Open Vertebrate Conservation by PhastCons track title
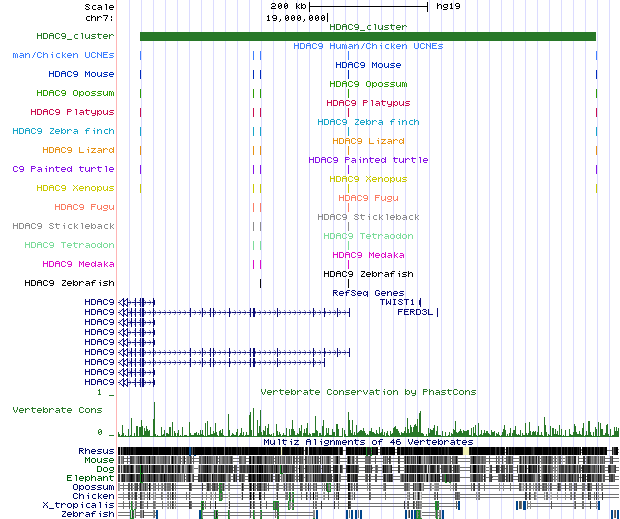 (x=368, y=392)
